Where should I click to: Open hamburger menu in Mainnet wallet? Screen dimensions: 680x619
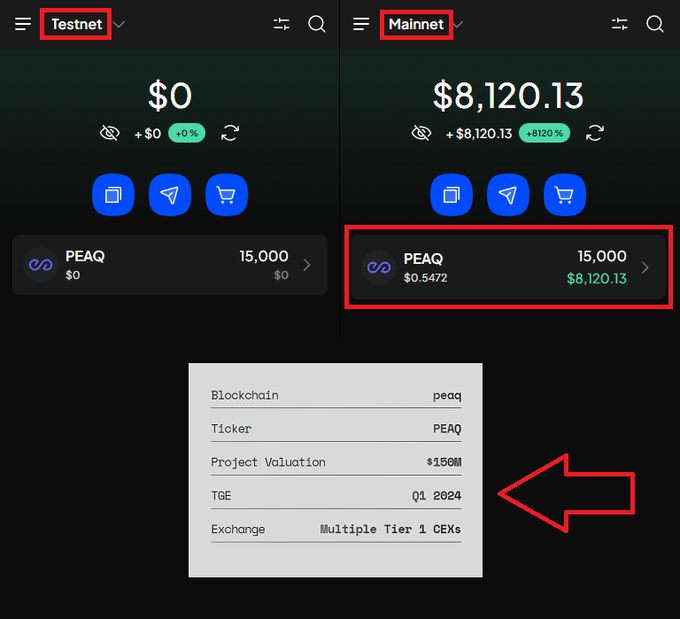(361, 24)
